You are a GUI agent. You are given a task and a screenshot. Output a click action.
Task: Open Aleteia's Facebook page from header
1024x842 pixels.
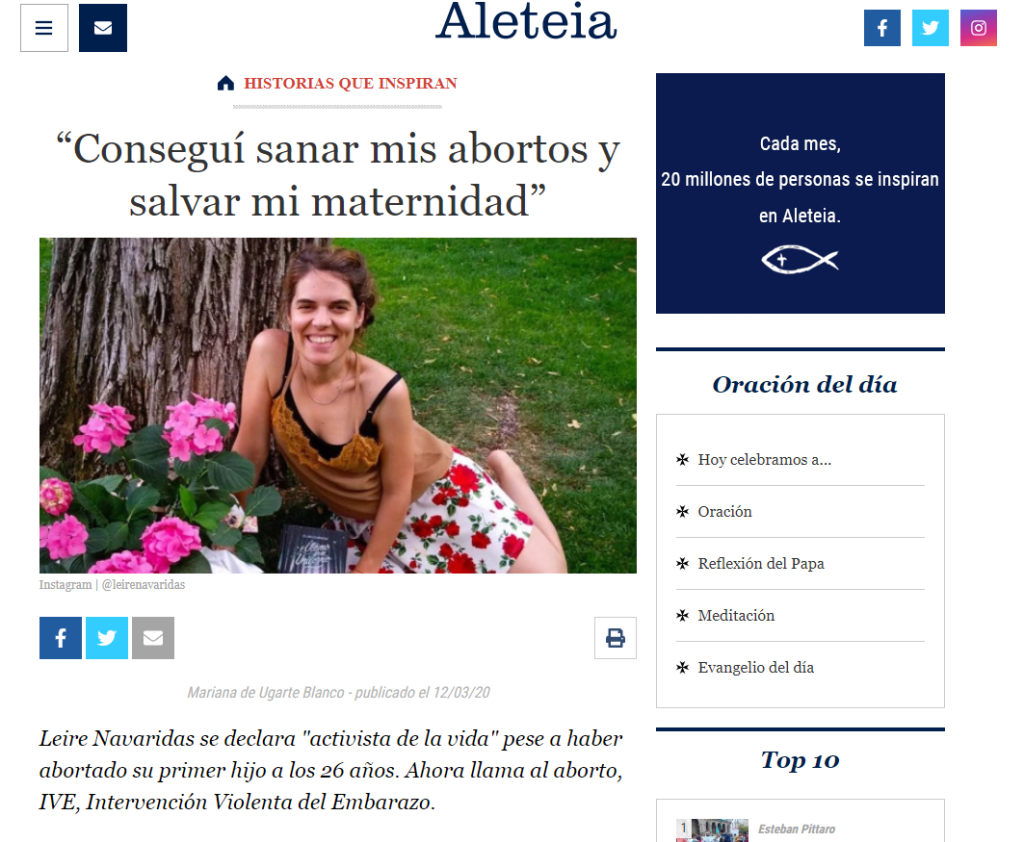(882, 28)
